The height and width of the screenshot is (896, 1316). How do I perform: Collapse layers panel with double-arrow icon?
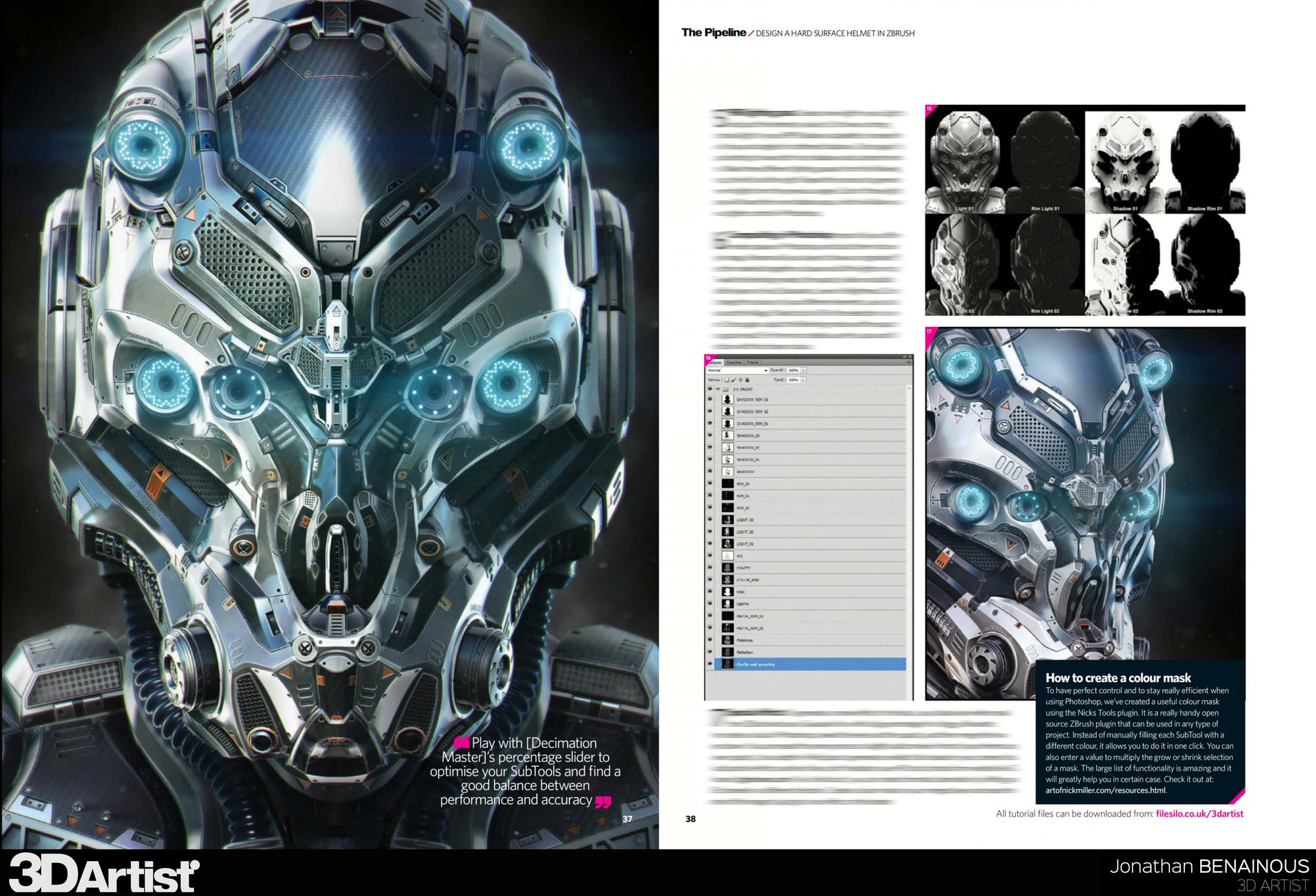click(904, 356)
